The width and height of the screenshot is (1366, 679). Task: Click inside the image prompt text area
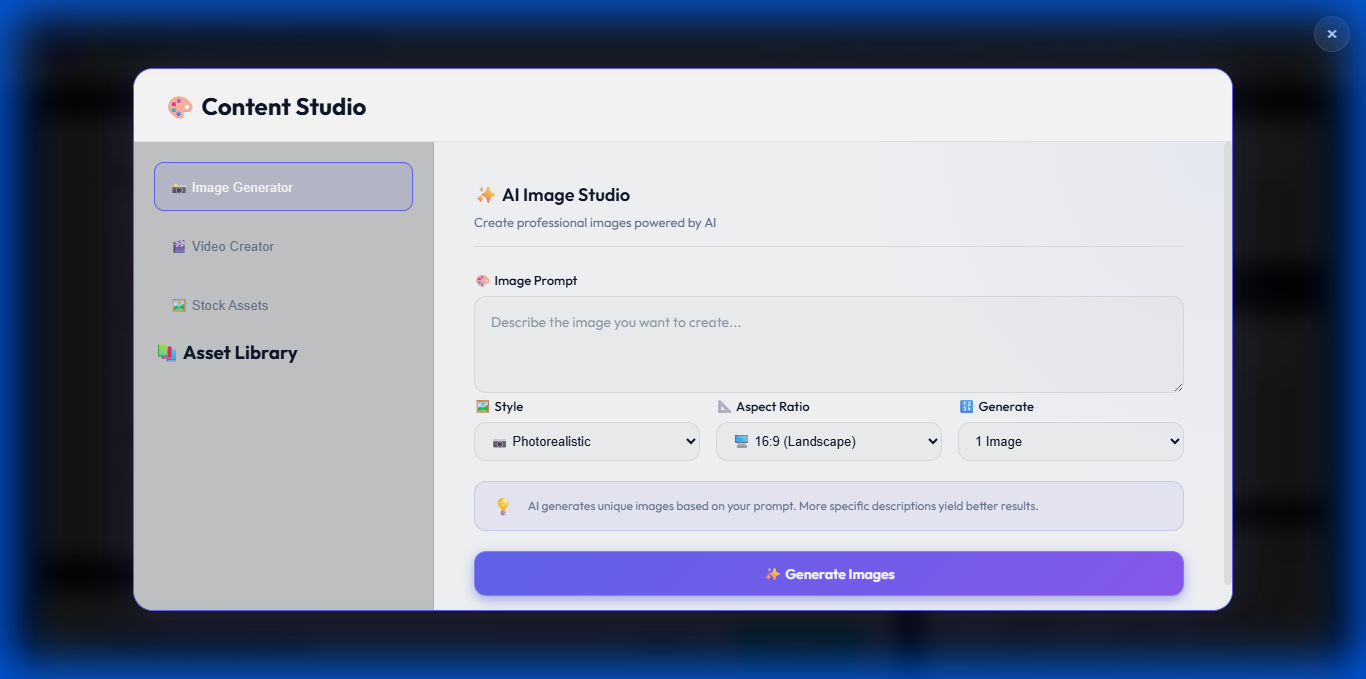pyautogui.click(x=828, y=343)
